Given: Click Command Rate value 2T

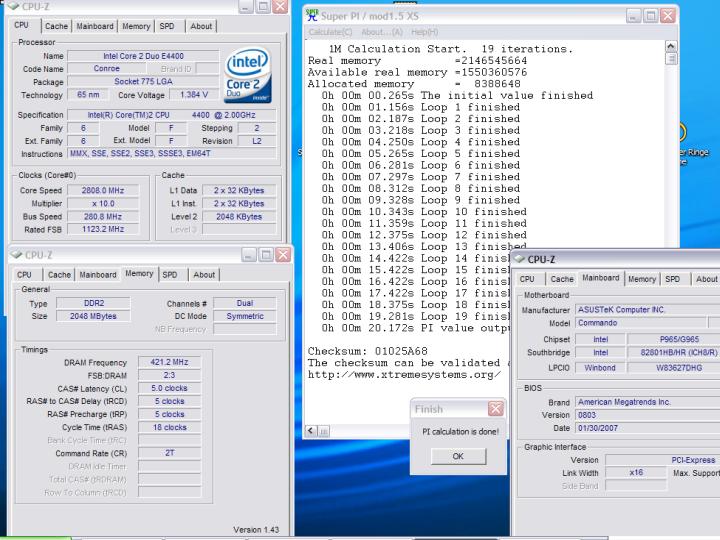Looking at the screenshot, I should (x=169, y=453).
